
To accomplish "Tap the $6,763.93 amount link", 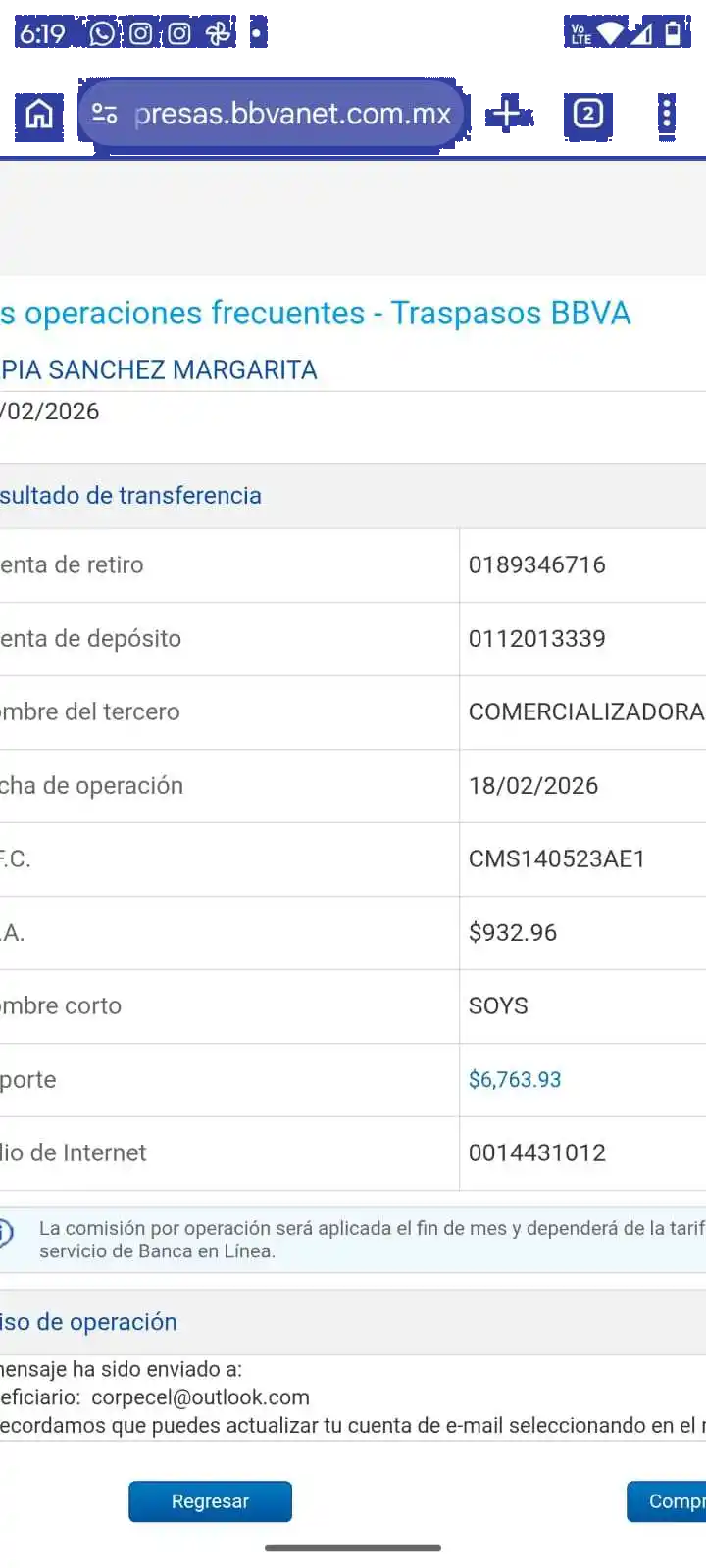I will [x=515, y=1080].
